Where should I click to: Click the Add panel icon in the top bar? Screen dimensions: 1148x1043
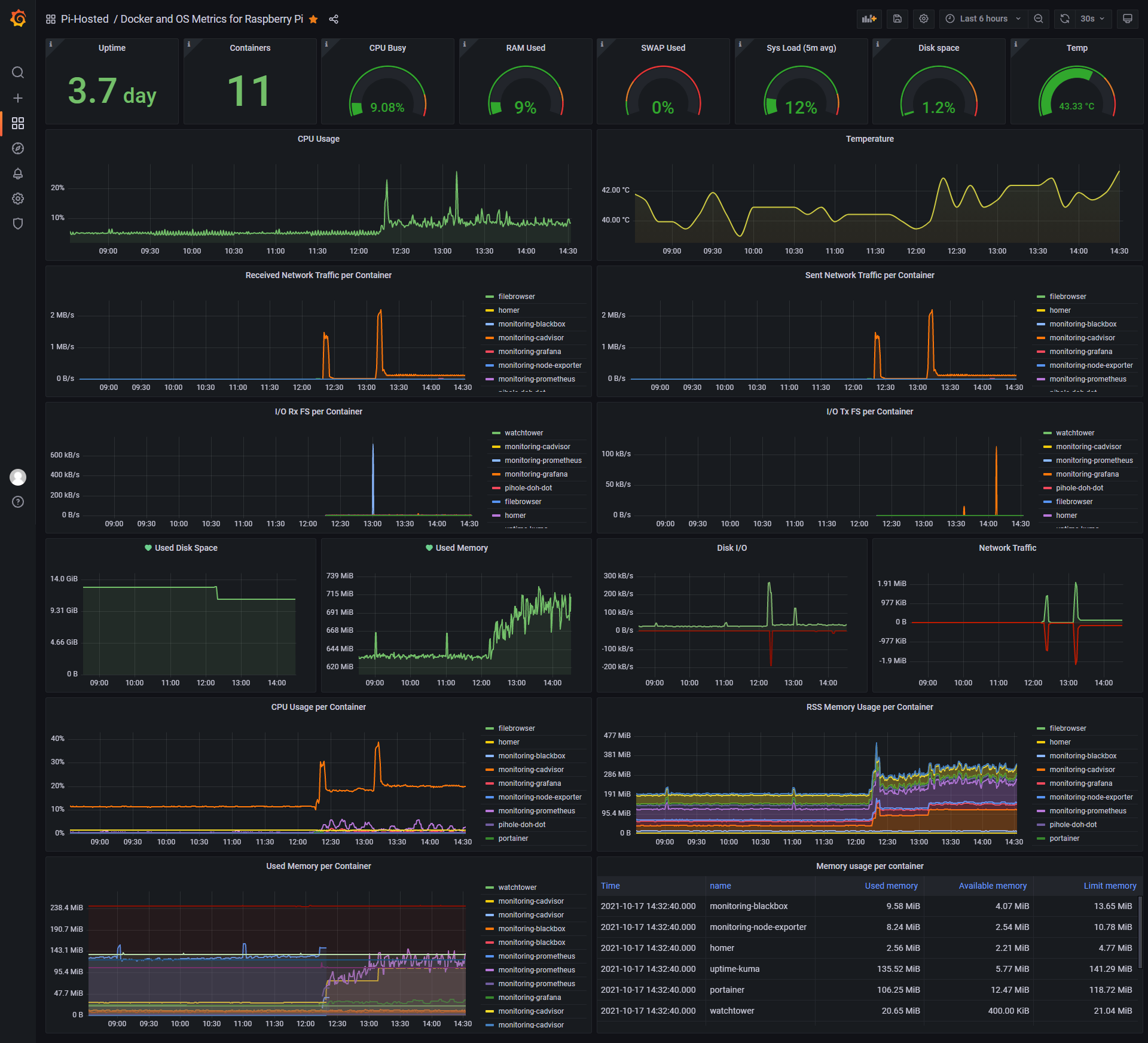[x=869, y=19]
